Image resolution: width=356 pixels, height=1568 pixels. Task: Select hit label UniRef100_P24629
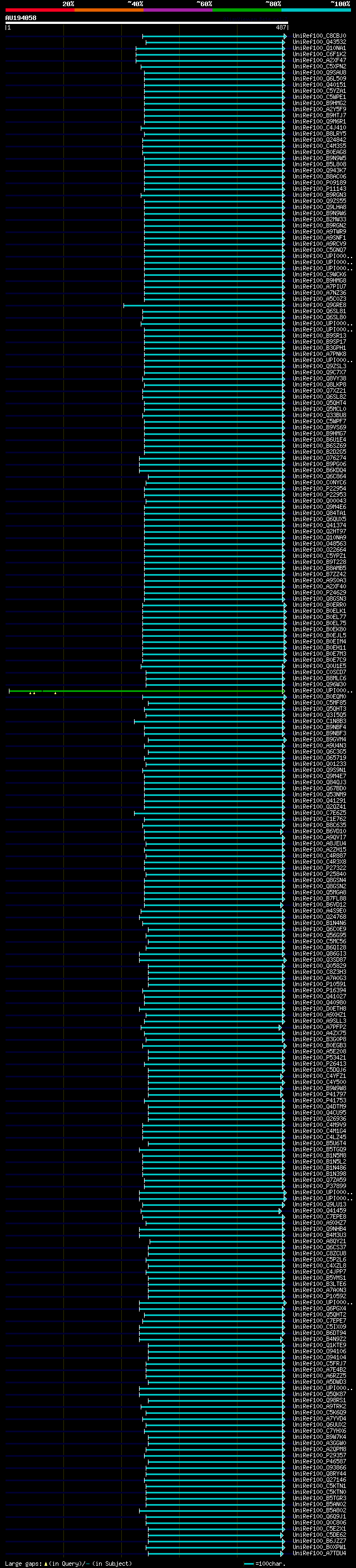point(319,592)
